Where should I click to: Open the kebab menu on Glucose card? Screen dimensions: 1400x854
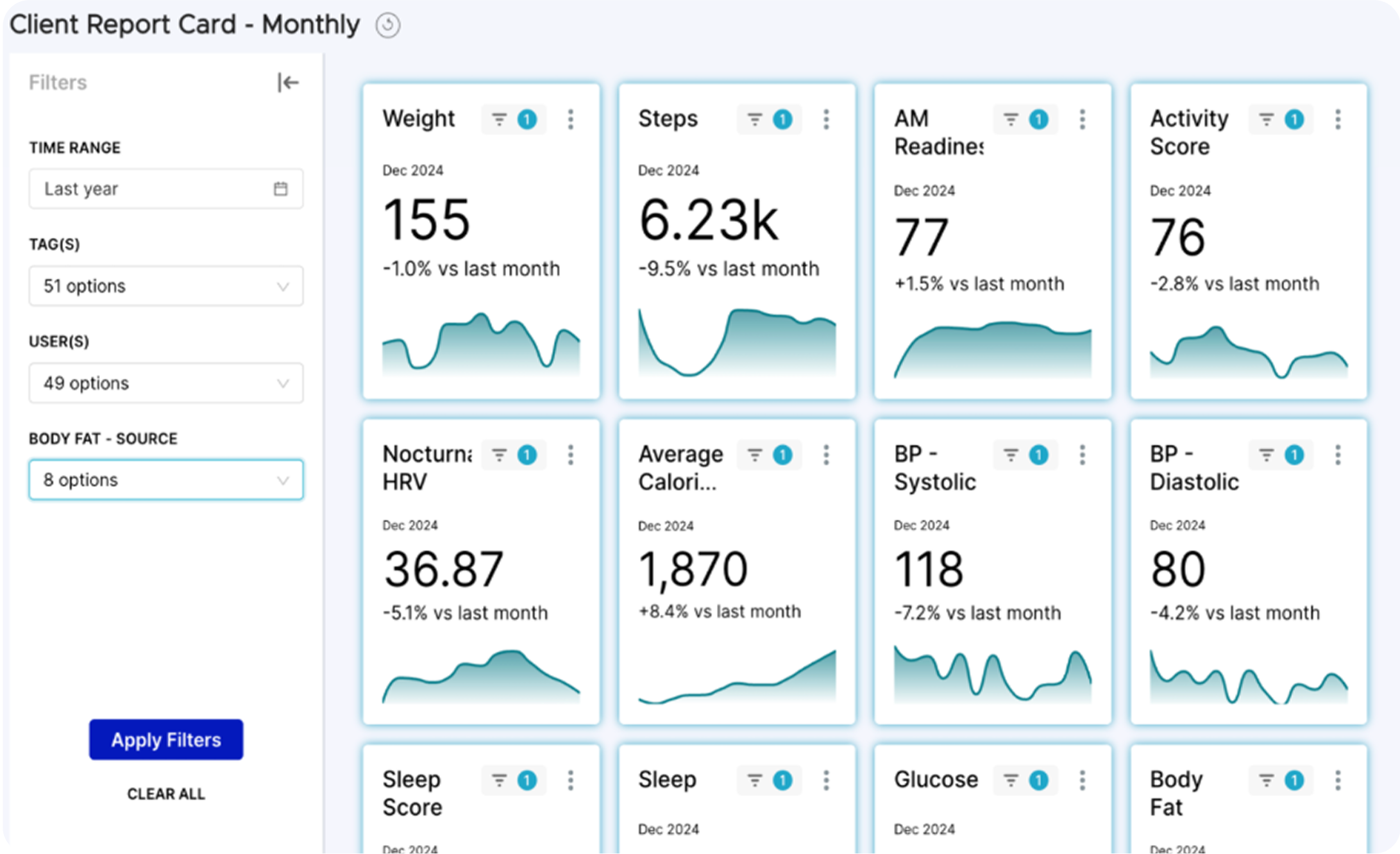click(x=1082, y=780)
